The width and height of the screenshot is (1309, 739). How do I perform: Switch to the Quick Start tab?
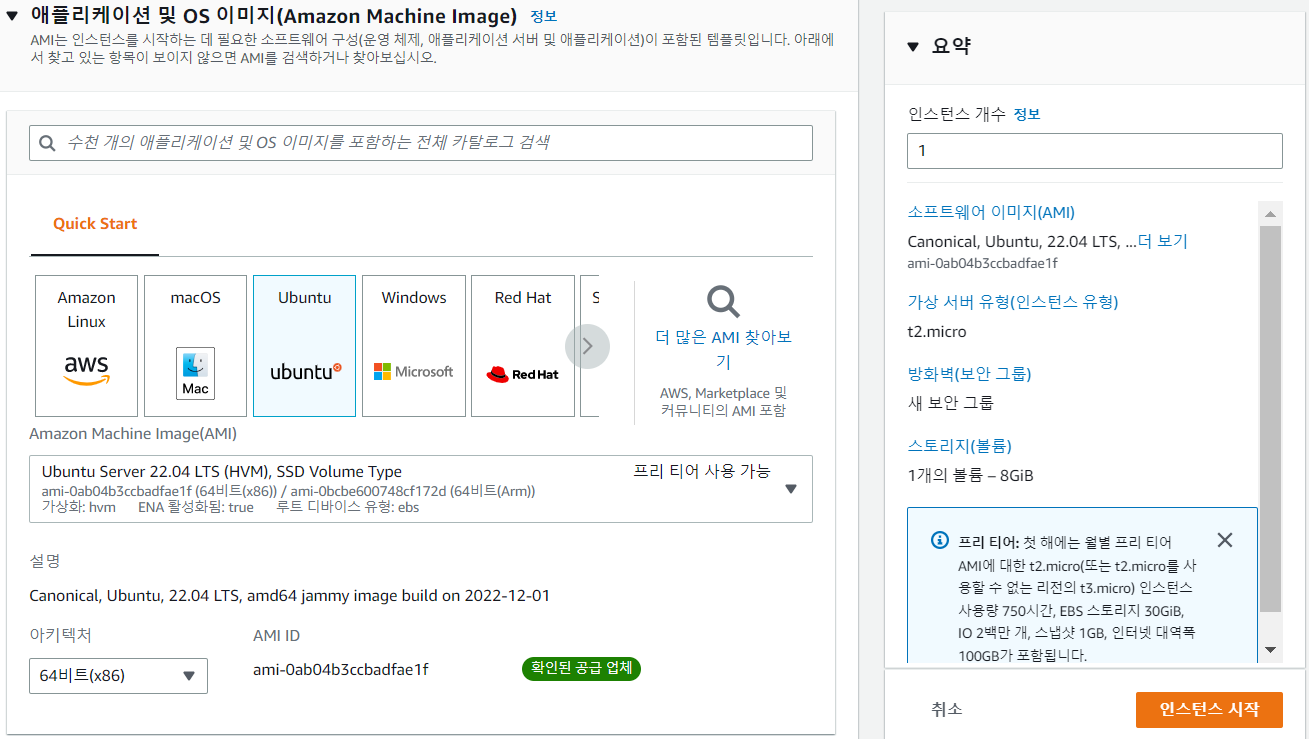(95, 224)
